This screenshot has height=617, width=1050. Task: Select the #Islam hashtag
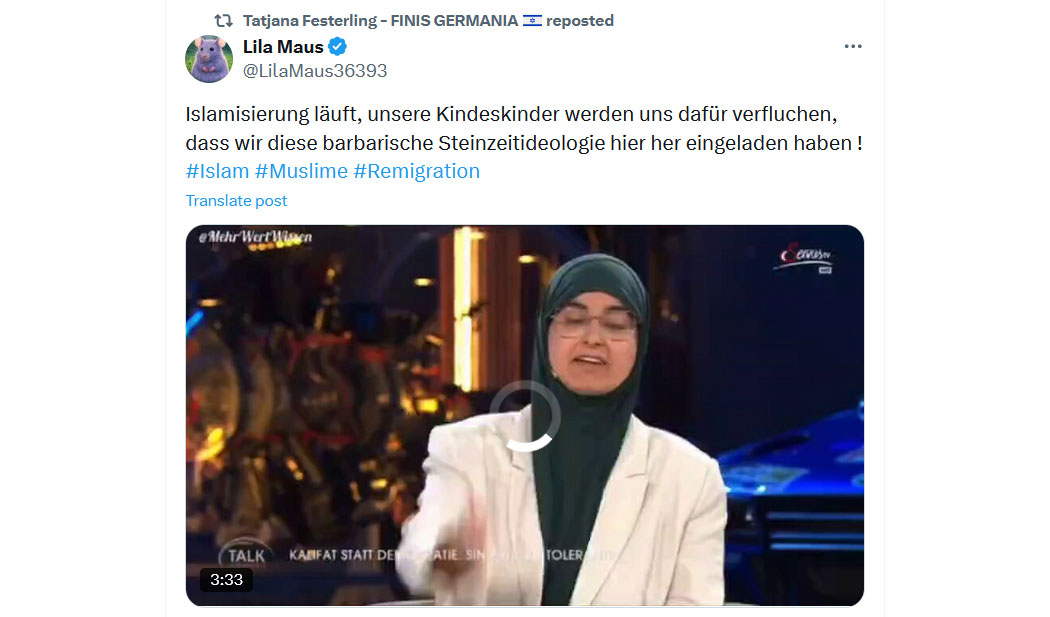(x=218, y=172)
